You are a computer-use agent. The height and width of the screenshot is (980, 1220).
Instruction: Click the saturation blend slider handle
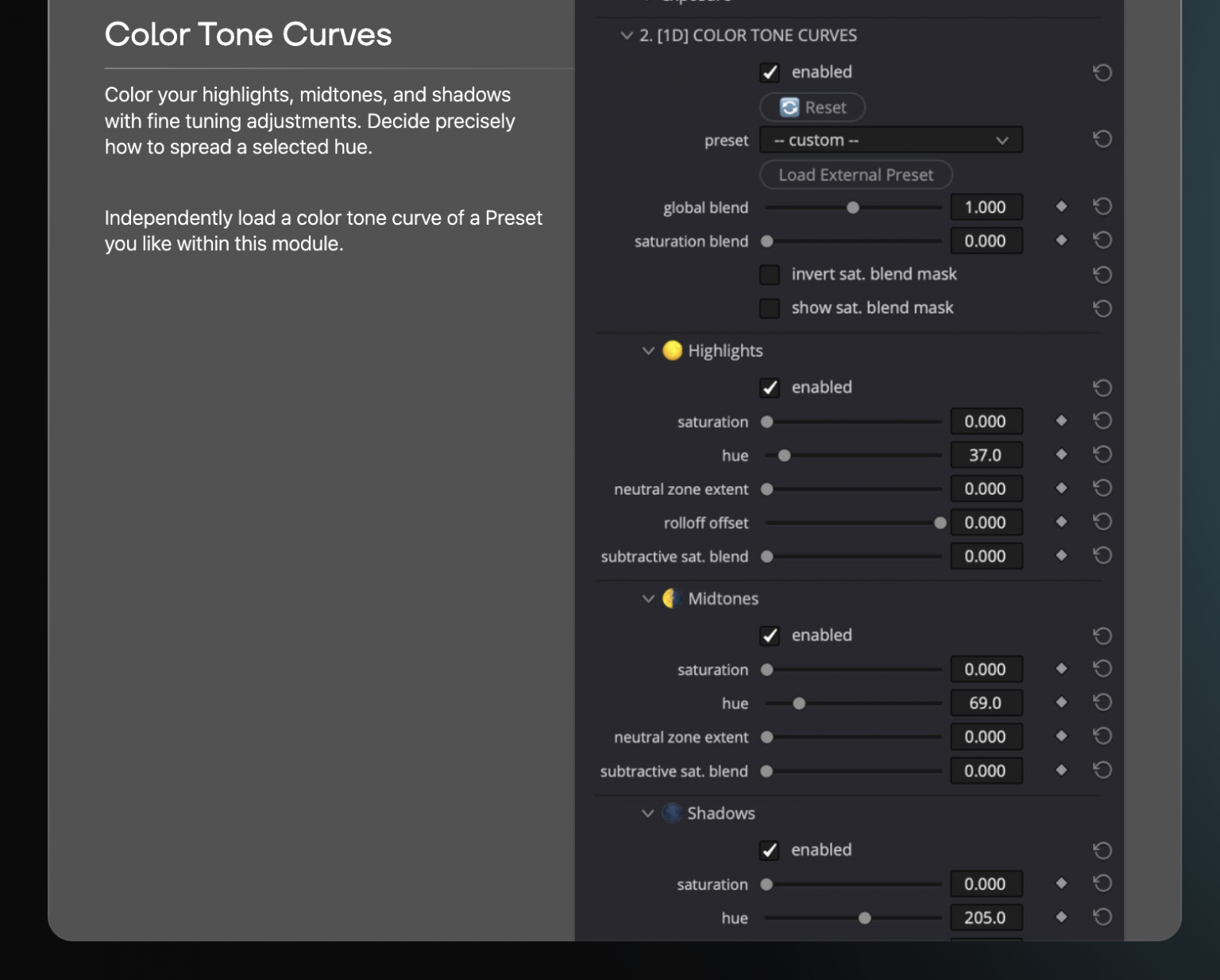click(x=767, y=241)
